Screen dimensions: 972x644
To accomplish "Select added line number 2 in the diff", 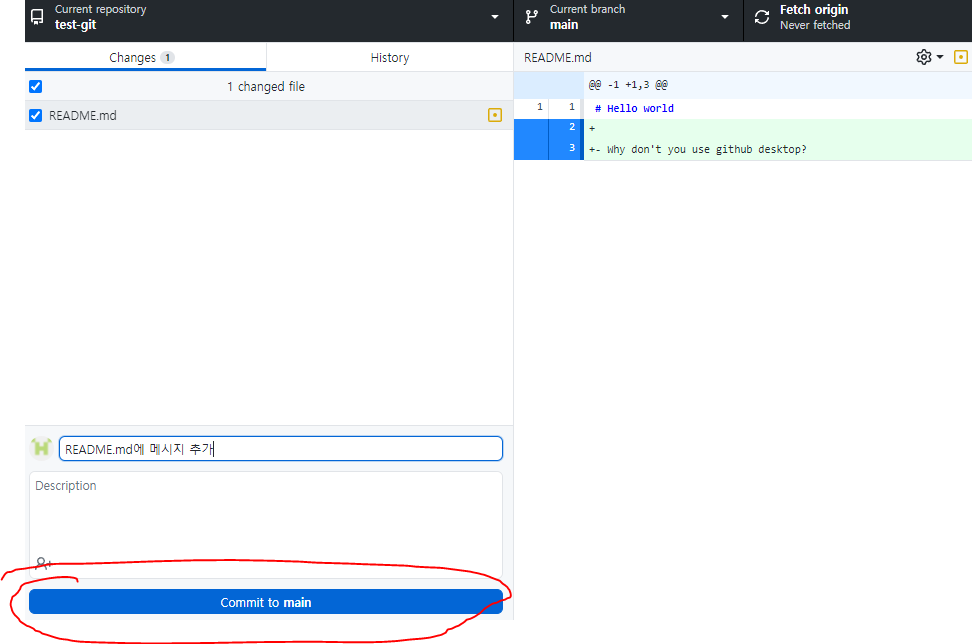I will [x=572, y=127].
